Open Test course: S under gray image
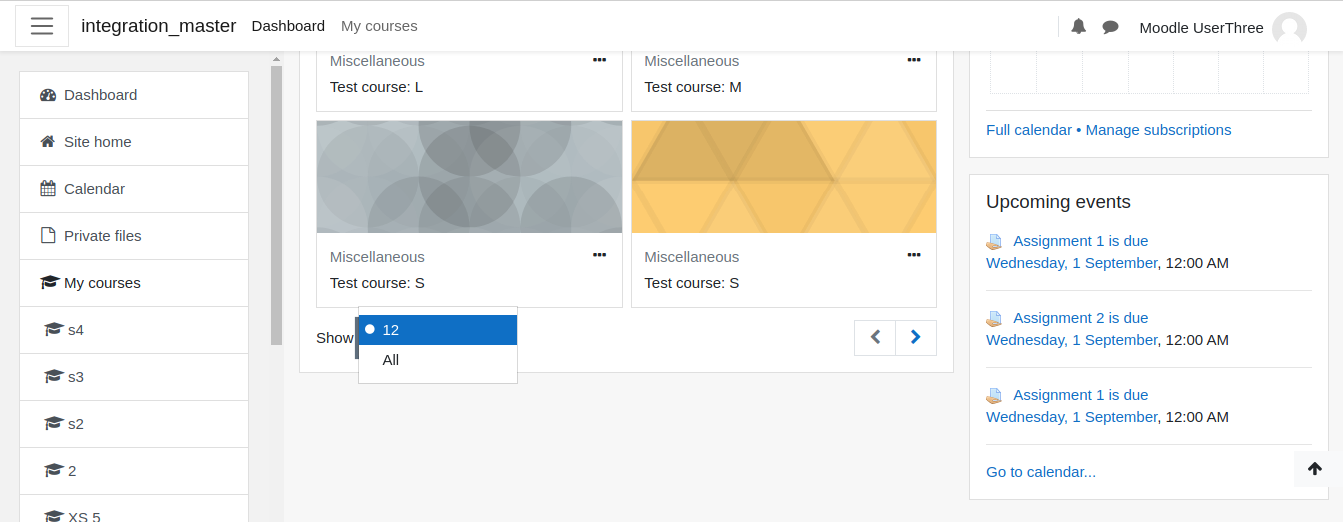Image resolution: width=1343 pixels, height=522 pixels. 377,283
